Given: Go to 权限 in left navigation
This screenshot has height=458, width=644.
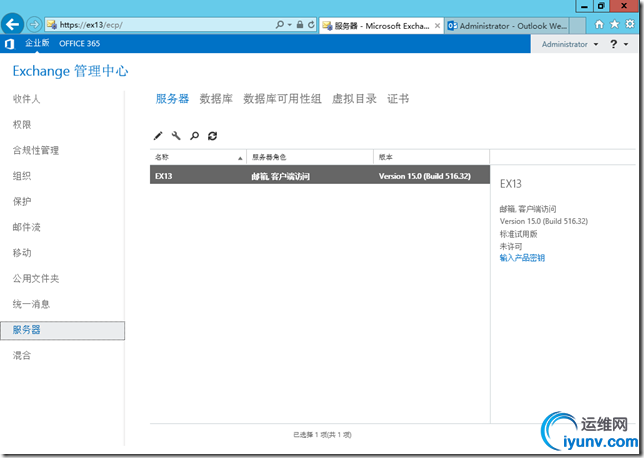Looking at the screenshot, I should tap(22, 124).
